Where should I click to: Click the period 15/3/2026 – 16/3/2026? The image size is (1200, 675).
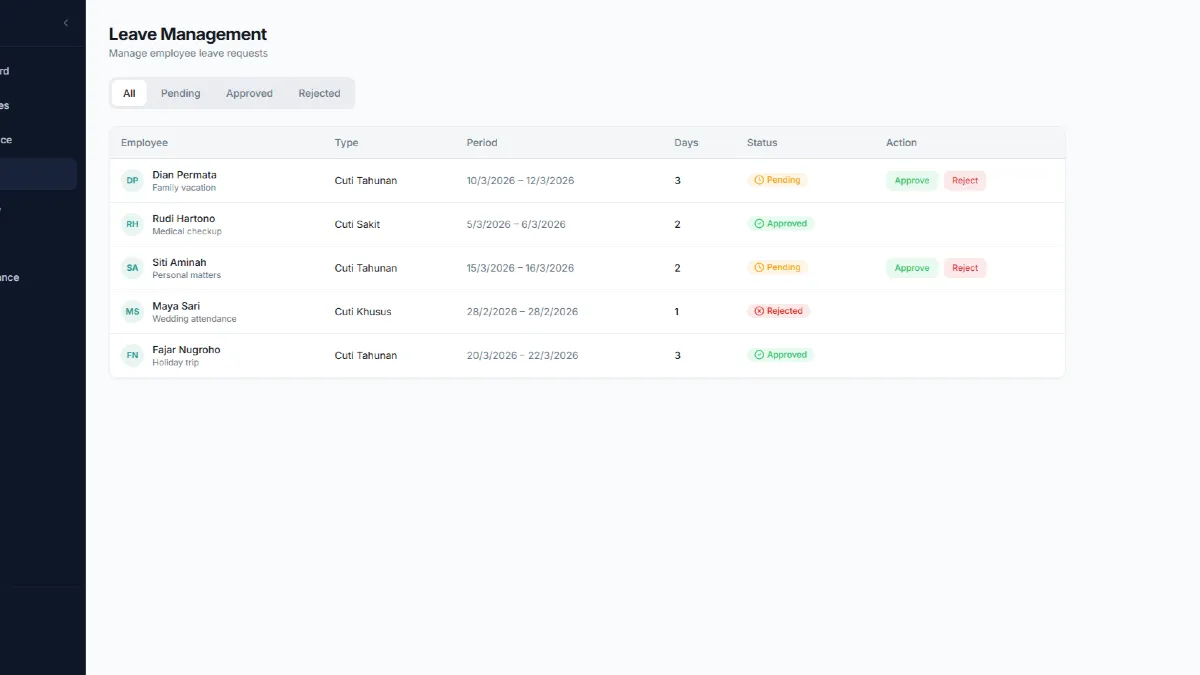click(520, 268)
